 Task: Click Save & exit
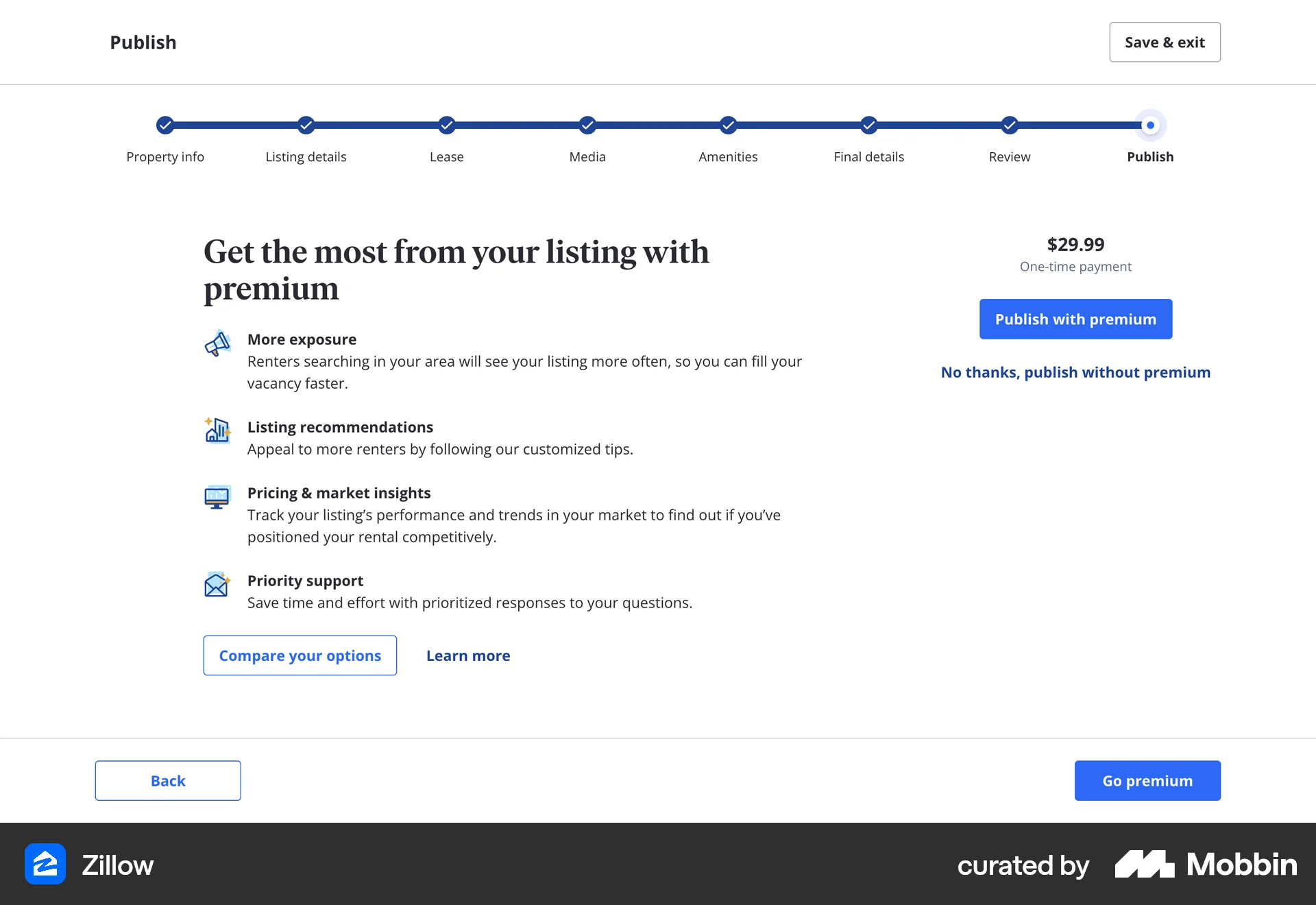1164,42
